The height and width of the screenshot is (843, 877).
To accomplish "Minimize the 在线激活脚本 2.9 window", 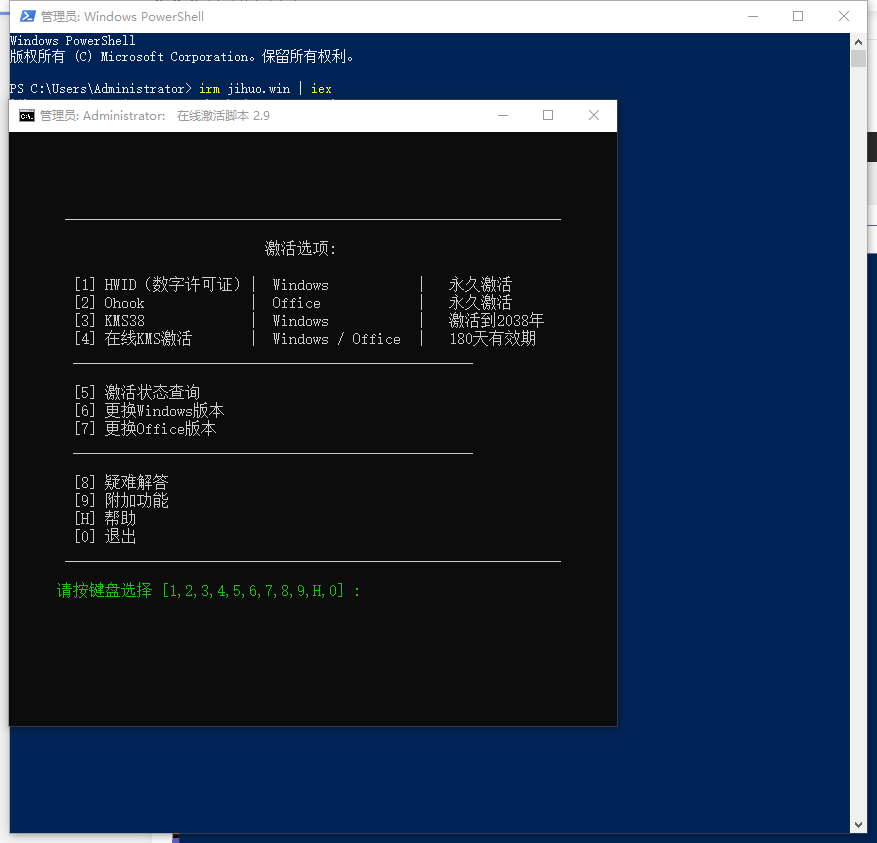I will [x=502, y=115].
